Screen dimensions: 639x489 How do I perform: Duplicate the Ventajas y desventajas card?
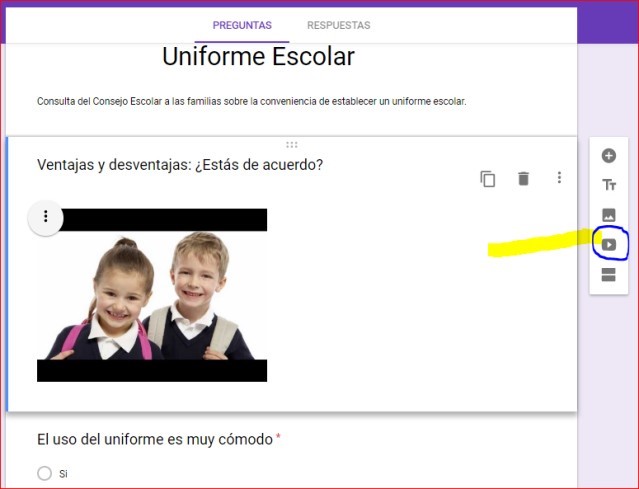pos(488,179)
